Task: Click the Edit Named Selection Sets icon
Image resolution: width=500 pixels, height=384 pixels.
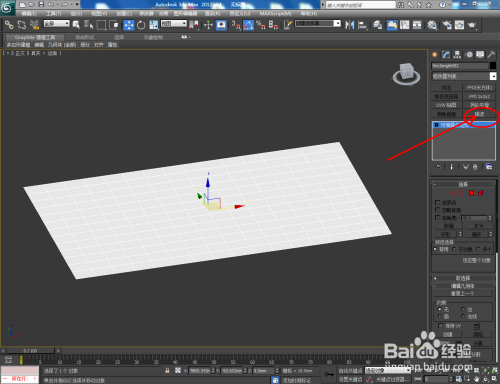Action: (x=287, y=25)
